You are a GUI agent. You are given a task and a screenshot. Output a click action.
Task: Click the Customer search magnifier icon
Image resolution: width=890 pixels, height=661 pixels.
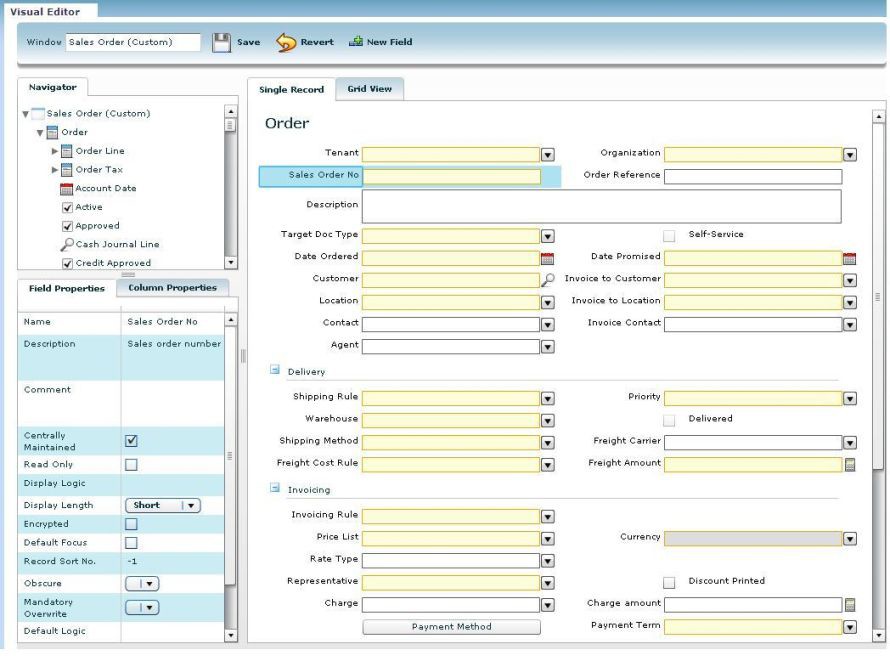point(547,280)
